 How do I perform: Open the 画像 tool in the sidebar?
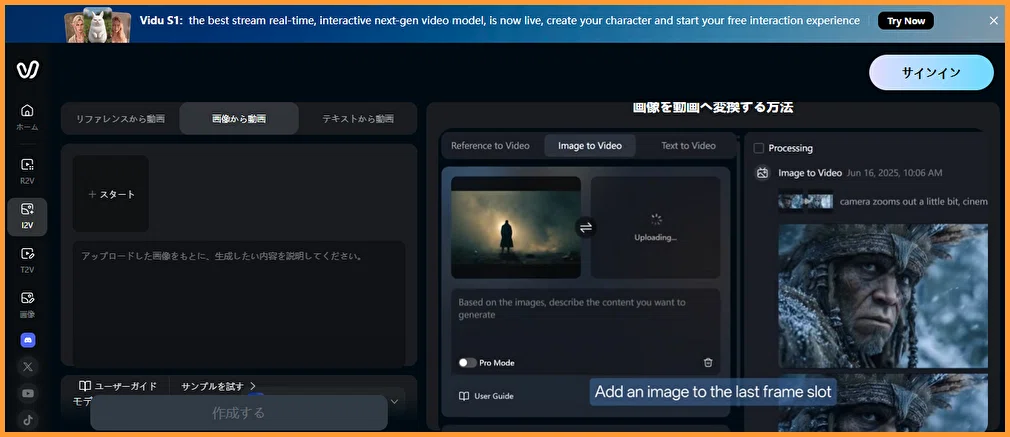27,306
